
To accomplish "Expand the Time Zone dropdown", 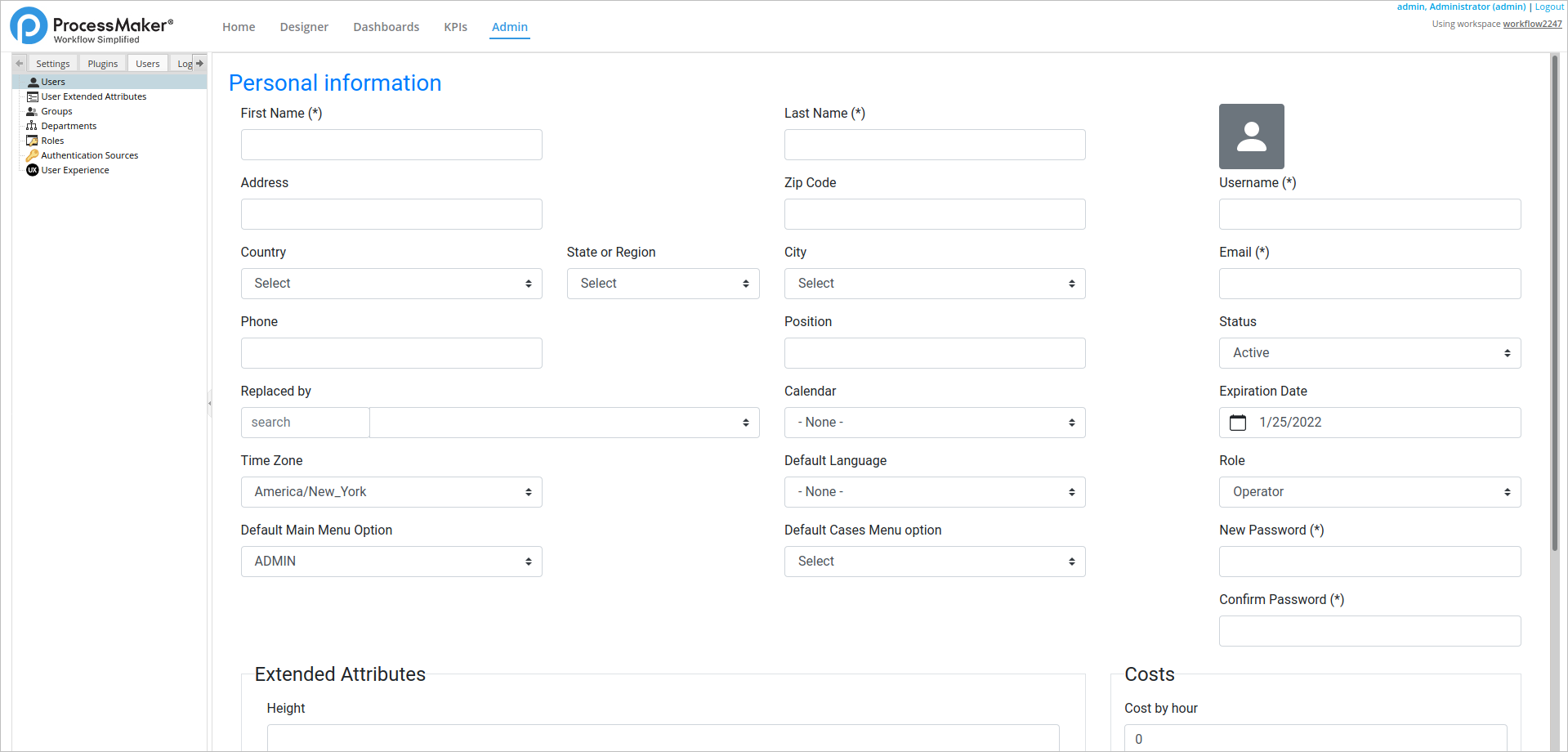I will click(x=391, y=492).
